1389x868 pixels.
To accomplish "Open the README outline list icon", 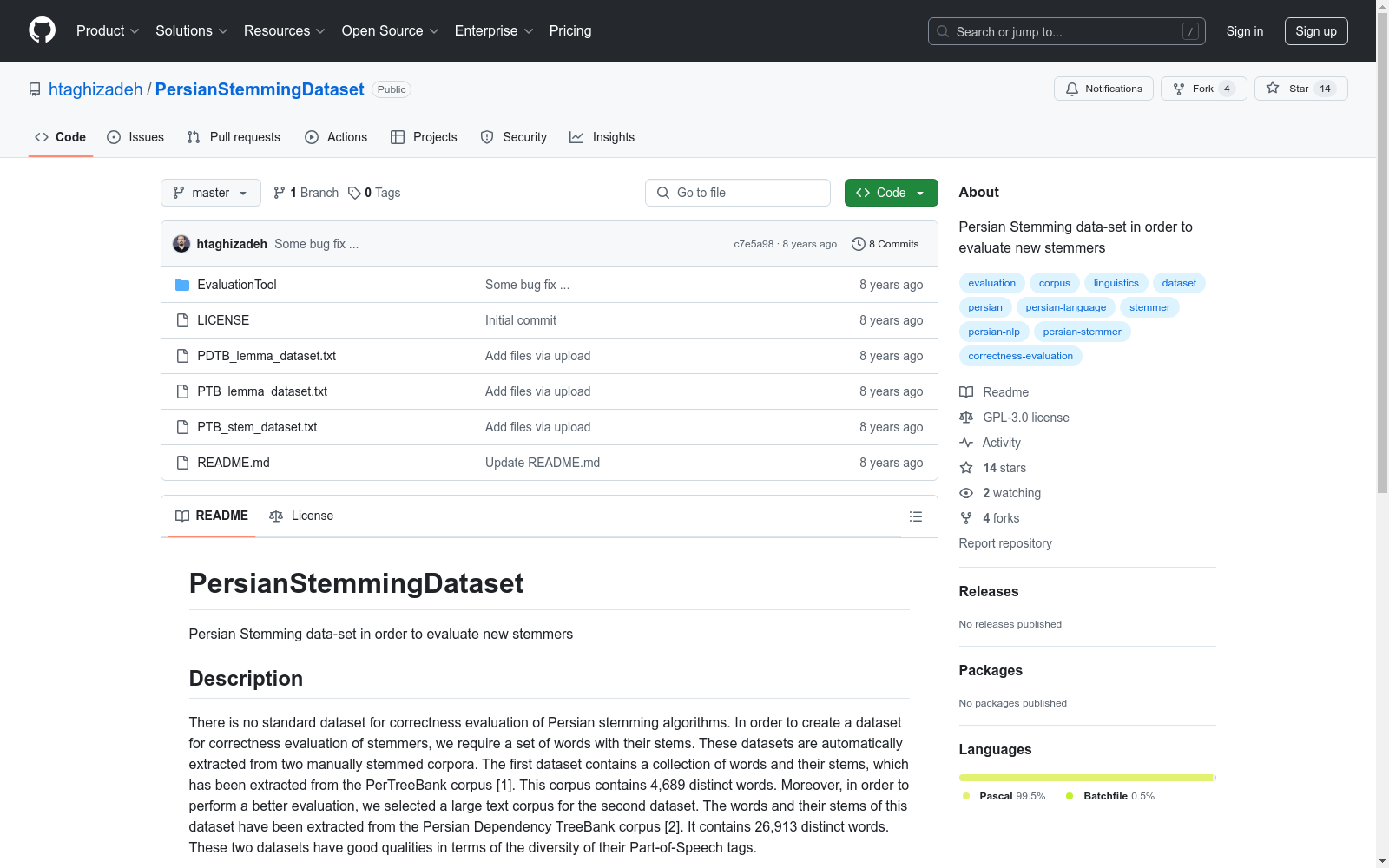I will click(x=915, y=516).
